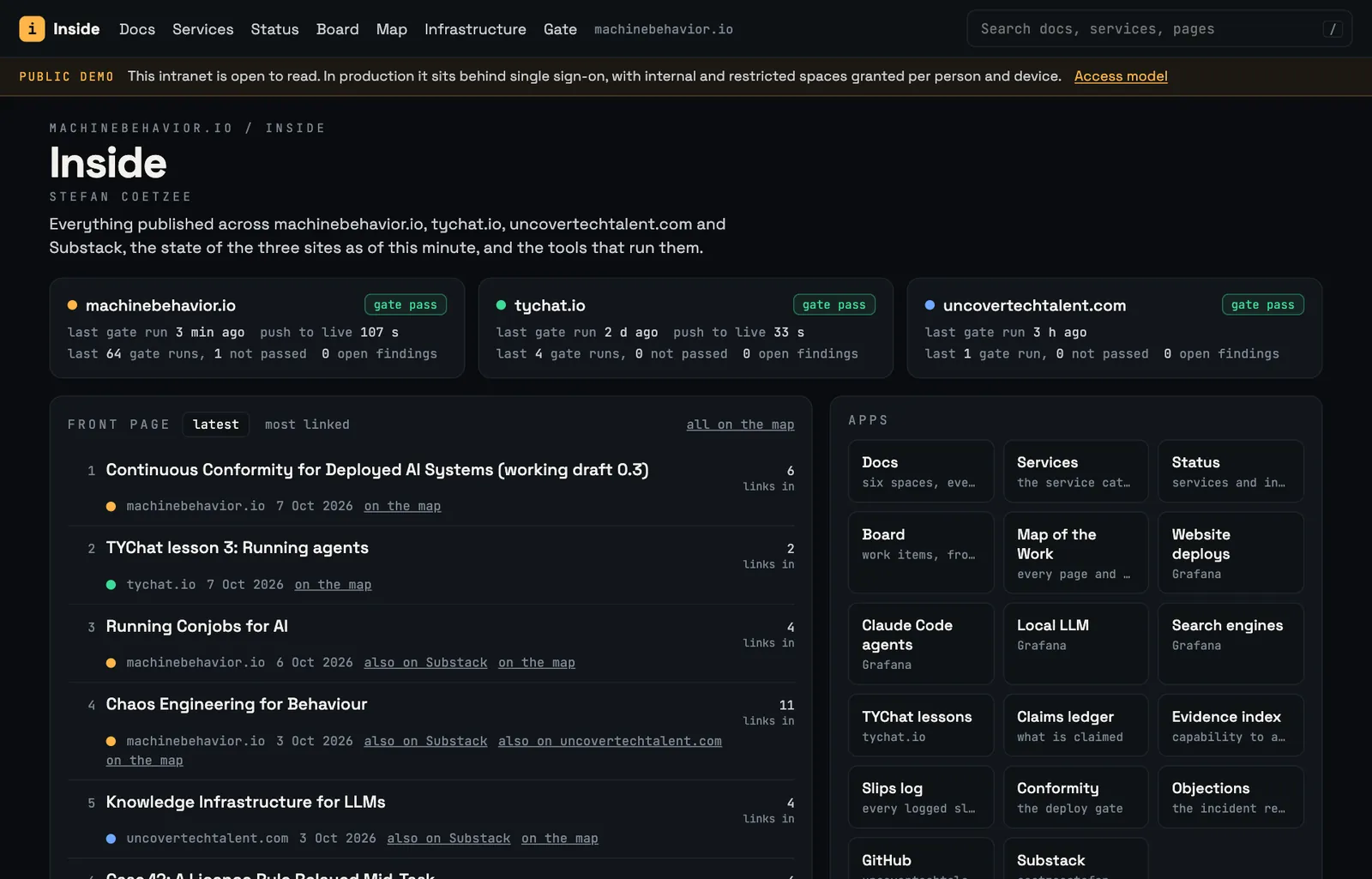
Task: Open Board in top navigation
Action: click(337, 29)
